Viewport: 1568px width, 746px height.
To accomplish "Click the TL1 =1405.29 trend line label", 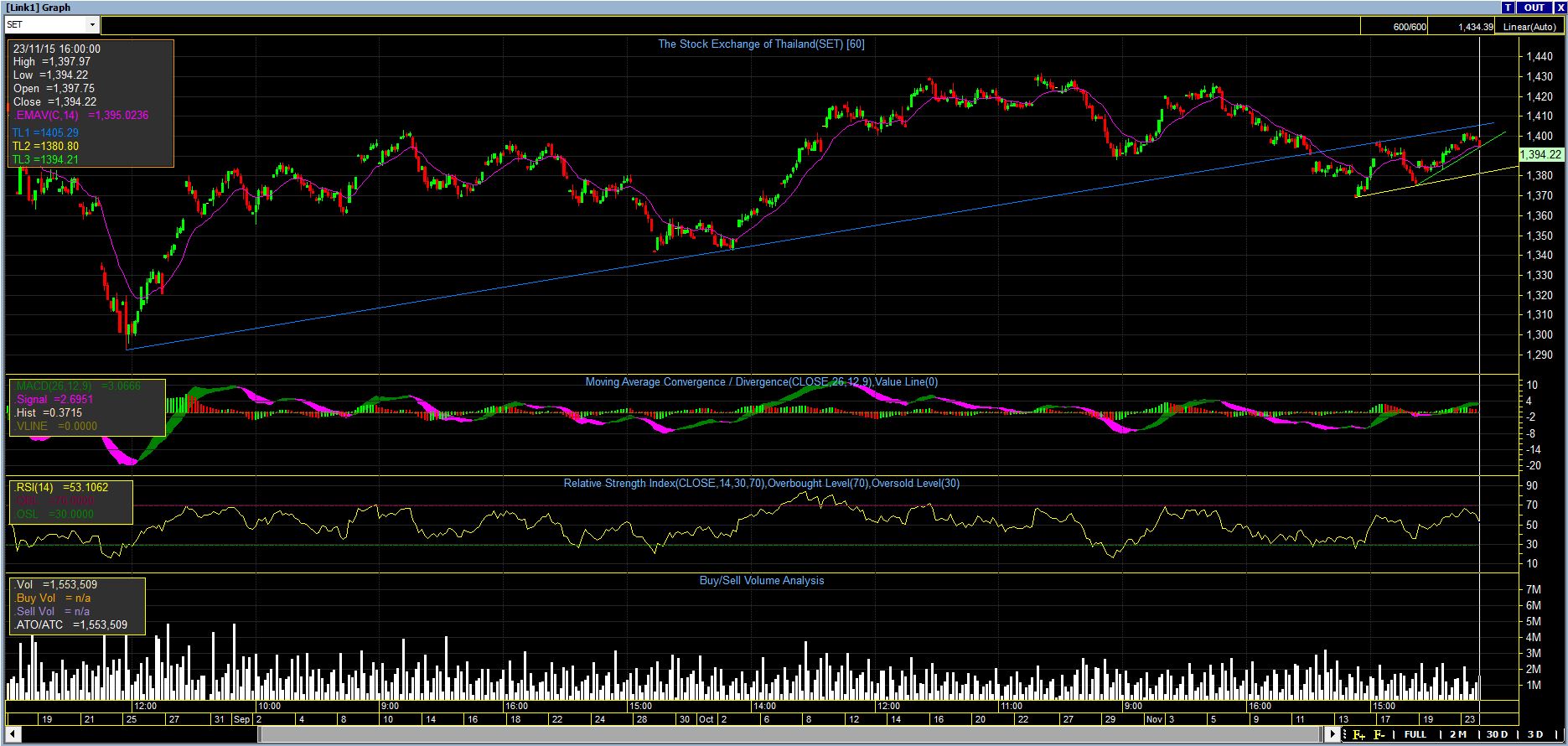I will click(46, 133).
